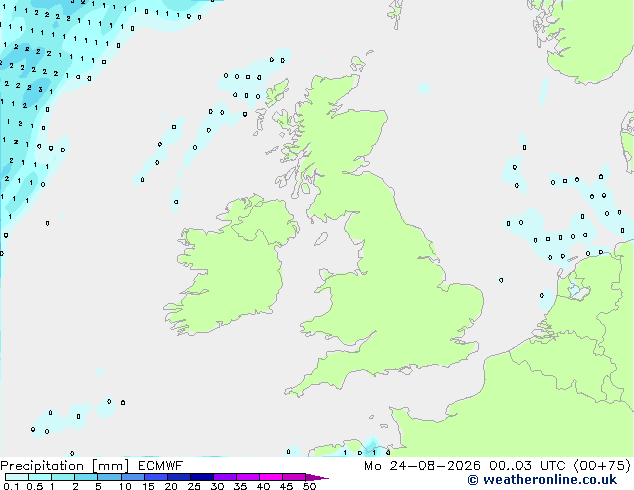Select the blue legend swatch between 10 and 15
This screenshot has height=490, width=634.
point(133,477)
